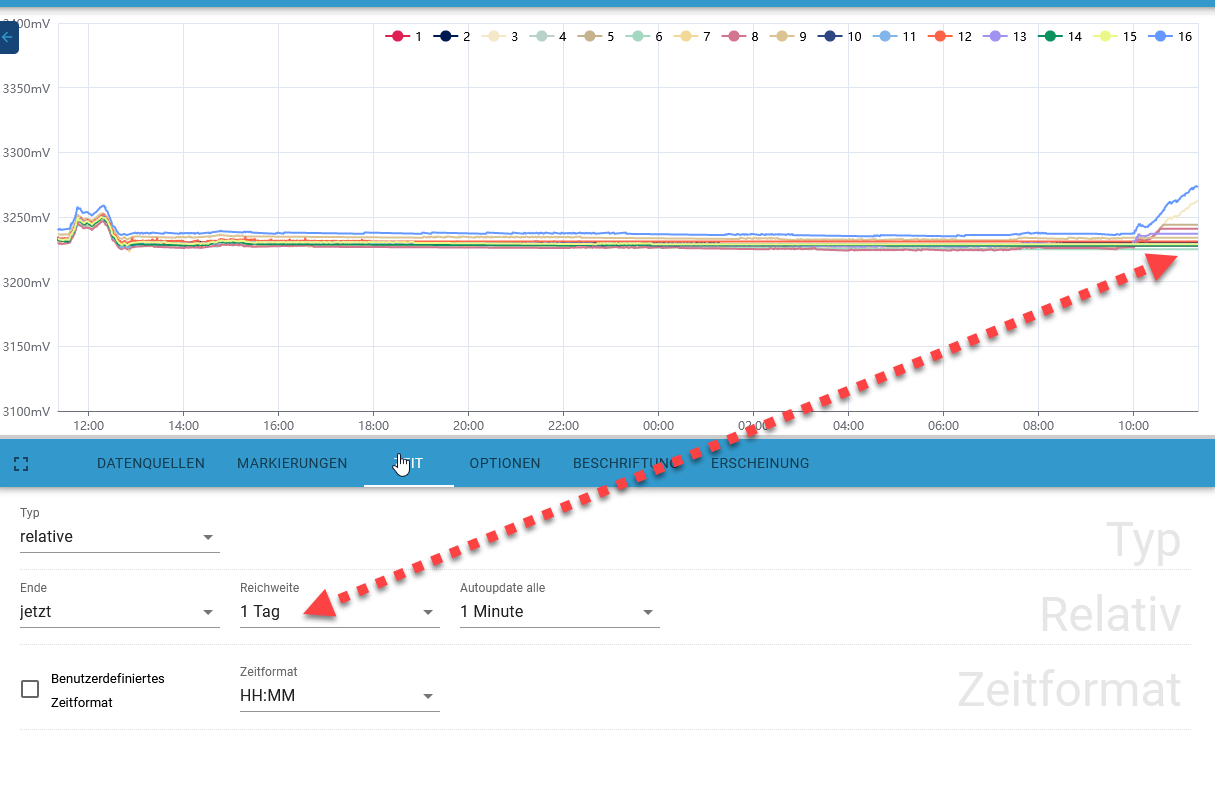Open the Zeitformat dropdown showing HH:MM
This screenshot has height=812, width=1215.
340,697
